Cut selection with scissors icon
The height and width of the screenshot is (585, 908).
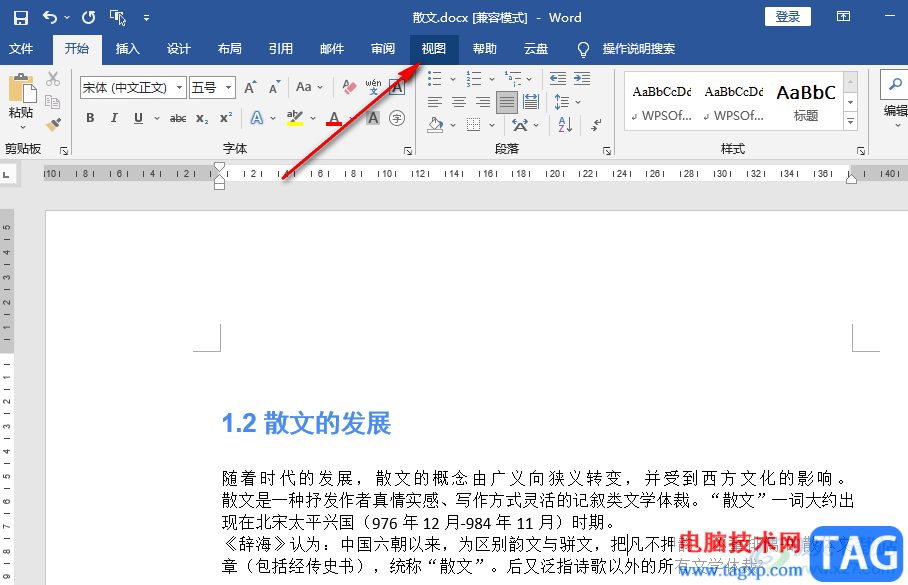(53, 79)
